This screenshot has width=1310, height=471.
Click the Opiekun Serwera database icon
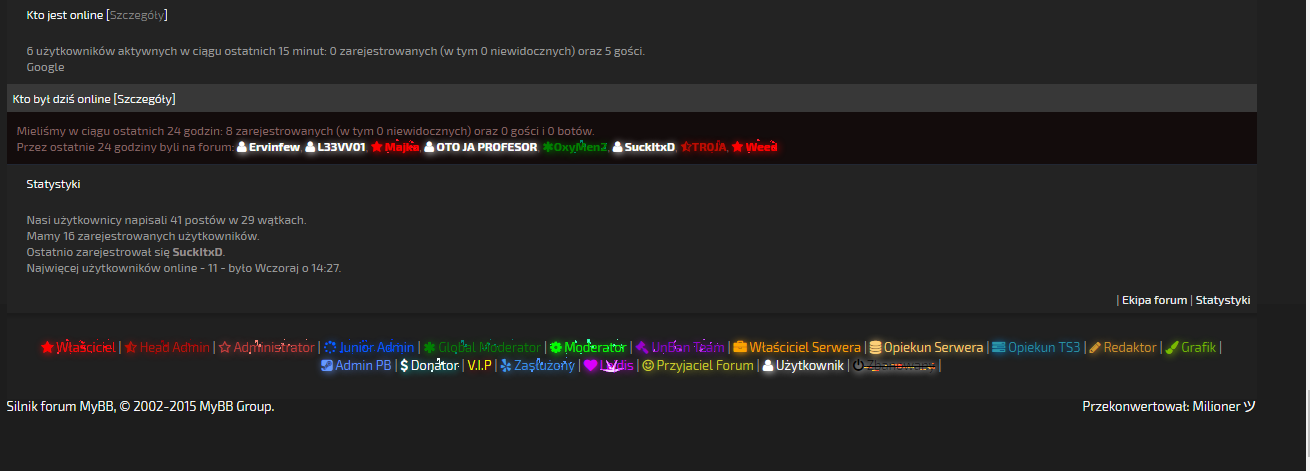click(x=875, y=347)
